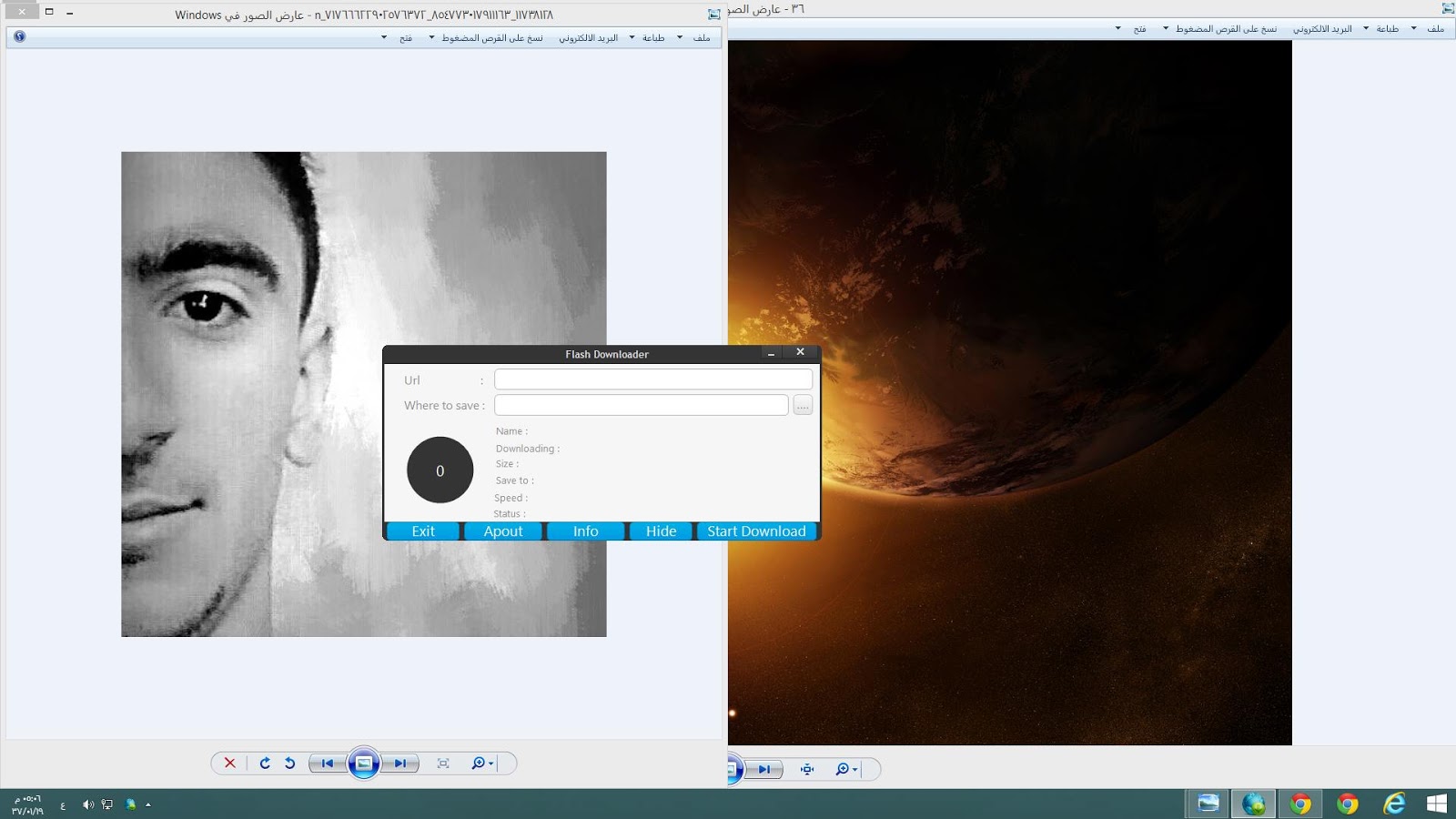Go to the next image using the forward icon

pyautogui.click(x=399, y=763)
